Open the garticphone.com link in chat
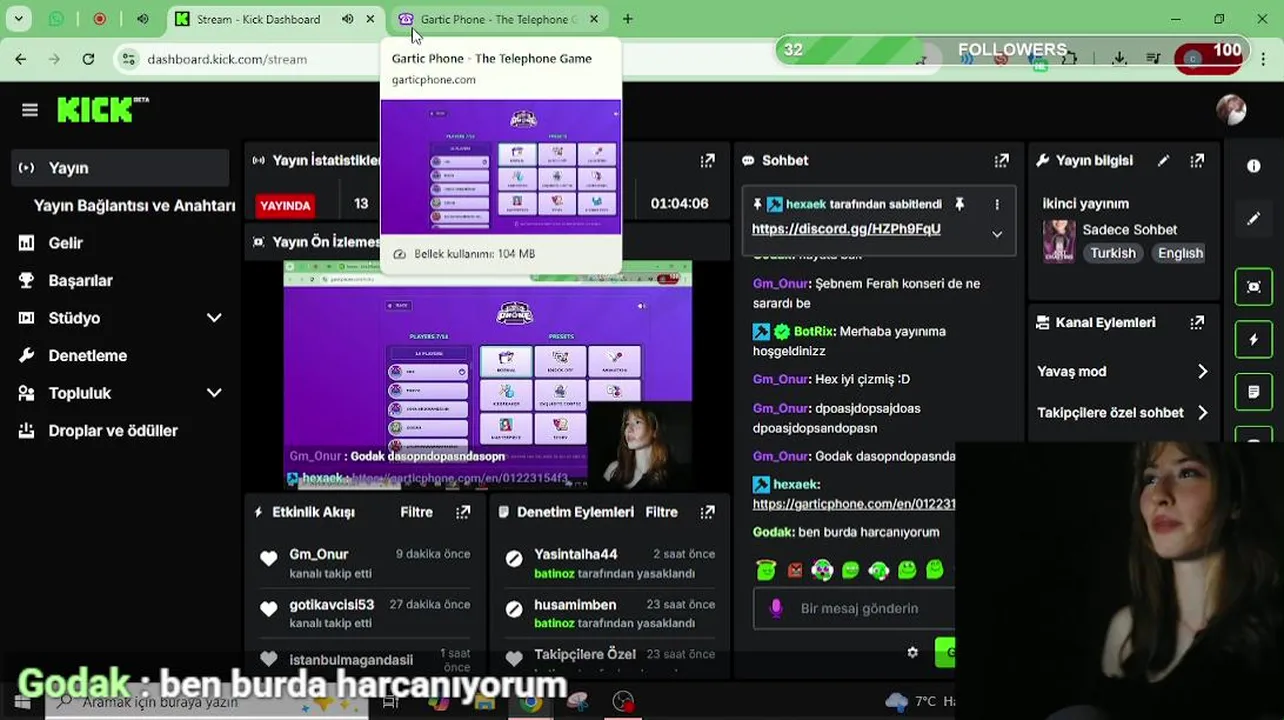1284x720 pixels. coord(854,504)
